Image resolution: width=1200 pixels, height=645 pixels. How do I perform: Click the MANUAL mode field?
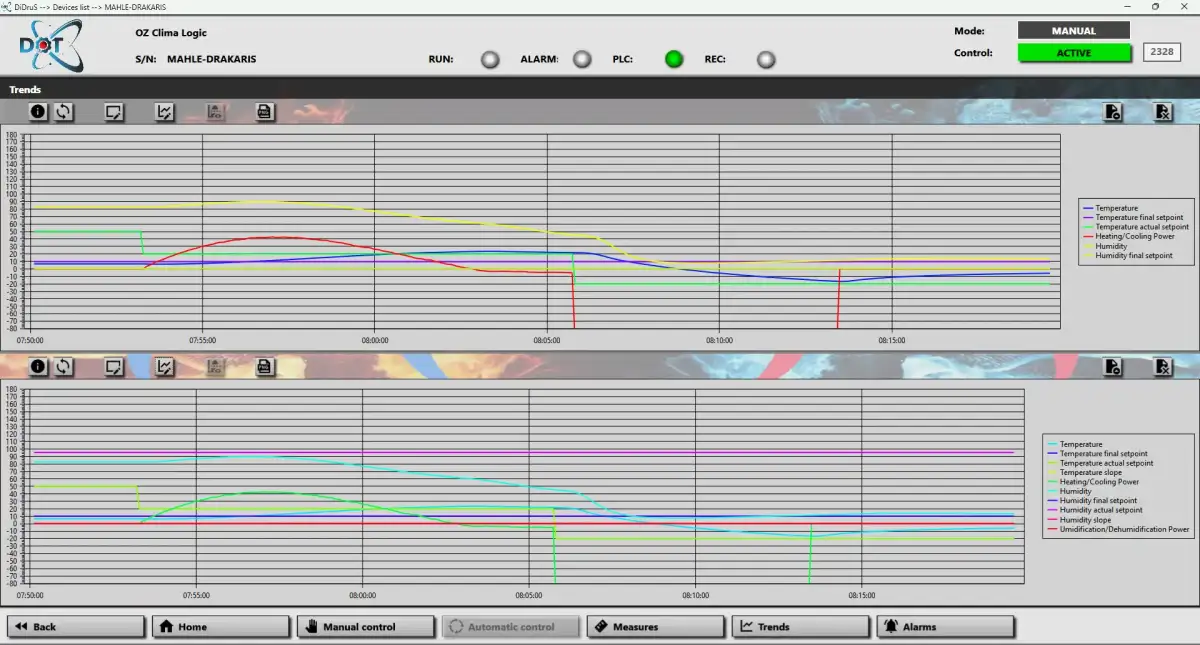pos(1073,31)
